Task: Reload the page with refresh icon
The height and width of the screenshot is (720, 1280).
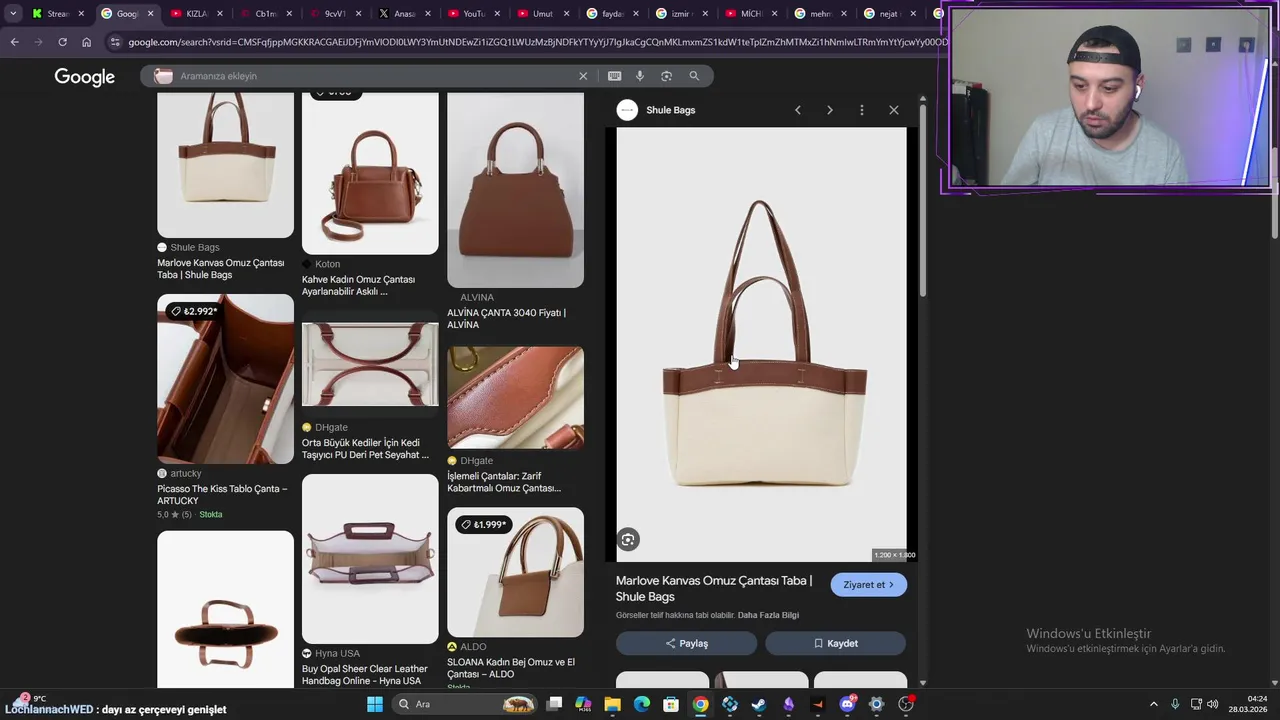Action: tap(62, 42)
